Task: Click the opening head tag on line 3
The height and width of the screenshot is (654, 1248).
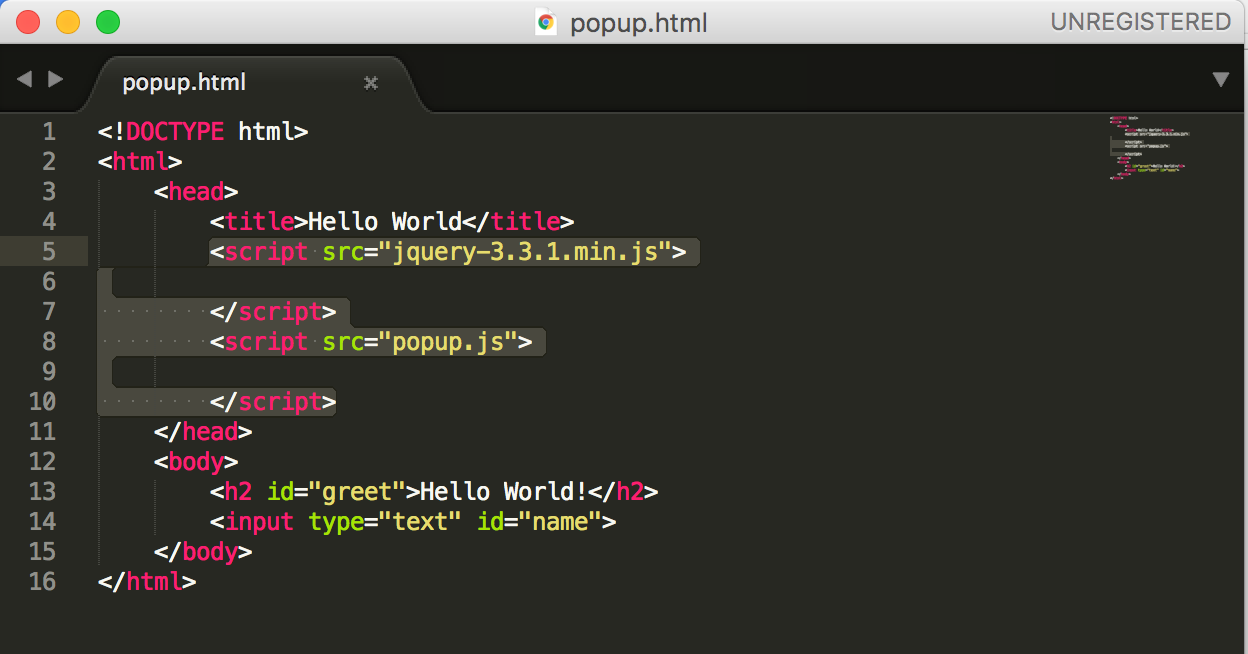Action: pos(196,192)
